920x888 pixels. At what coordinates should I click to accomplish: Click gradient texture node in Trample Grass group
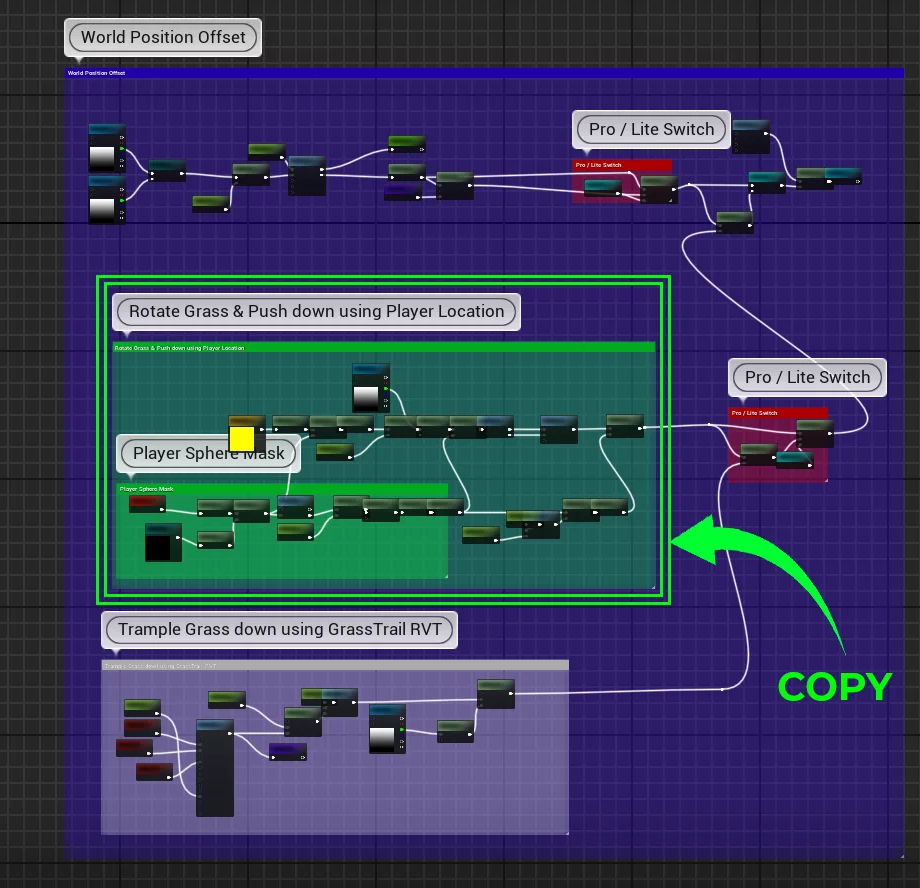coord(386,738)
